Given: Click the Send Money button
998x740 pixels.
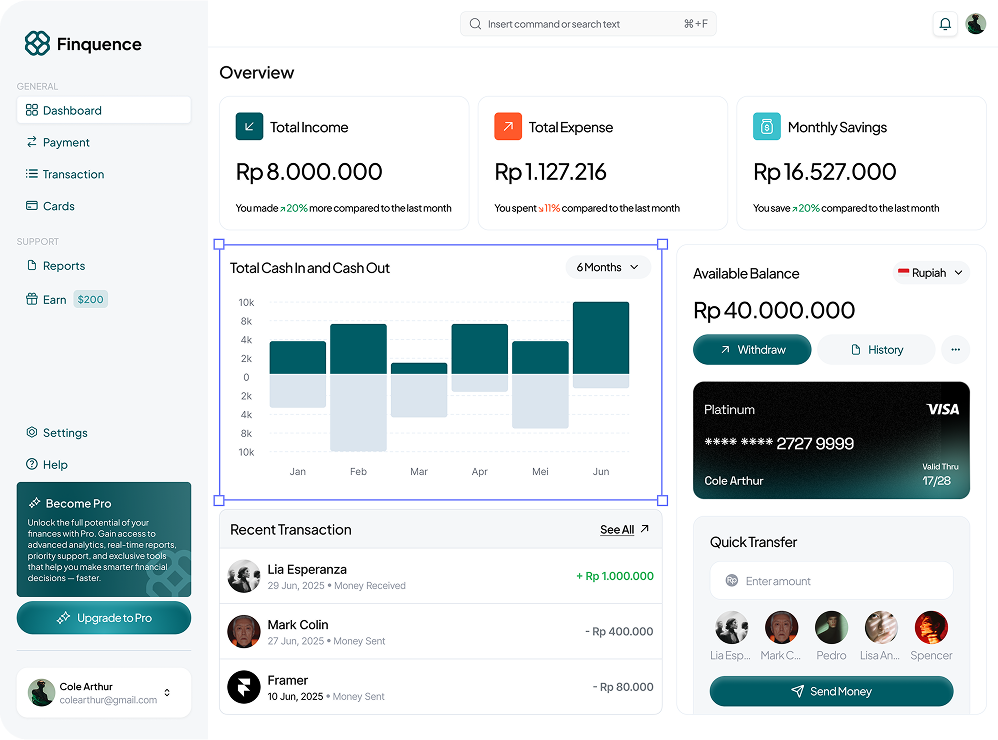Looking at the screenshot, I should [x=831, y=691].
